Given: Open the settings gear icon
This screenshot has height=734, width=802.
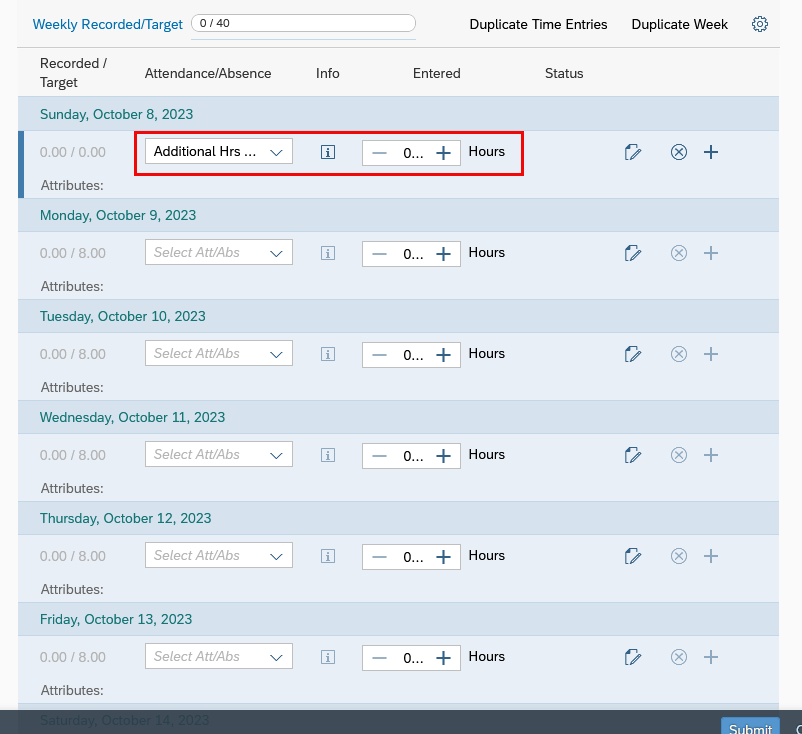Looking at the screenshot, I should pos(760,24).
